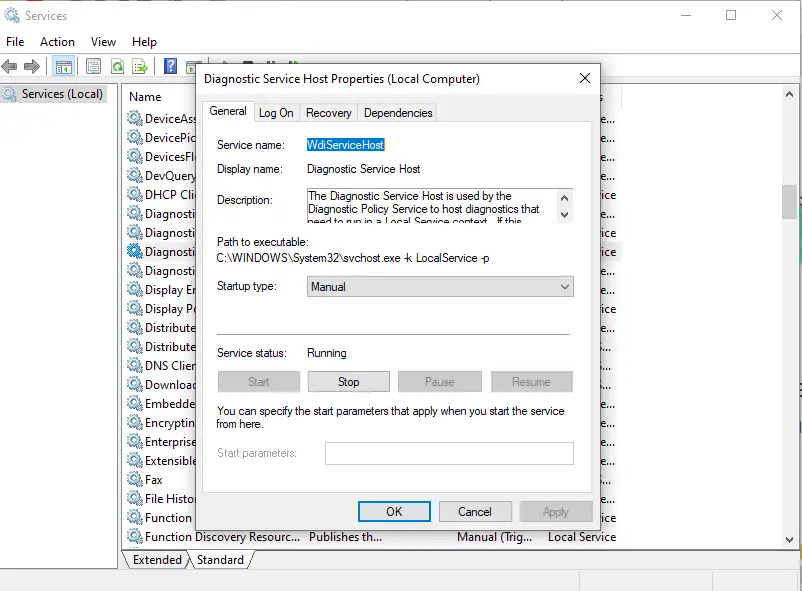The height and width of the screenshot is (591, 802).
Task: Close the Diagnostic Service Host Properties dialog
Action: pos(585,78)
